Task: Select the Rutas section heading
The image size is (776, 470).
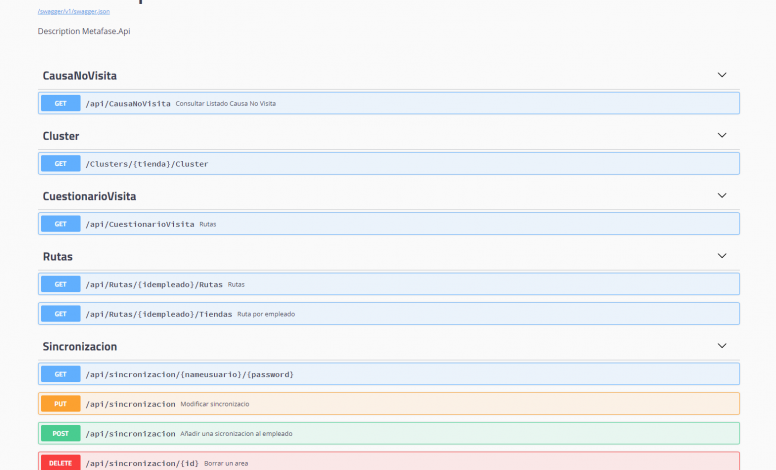Action: pyautogui.click(x=57, y=257)
